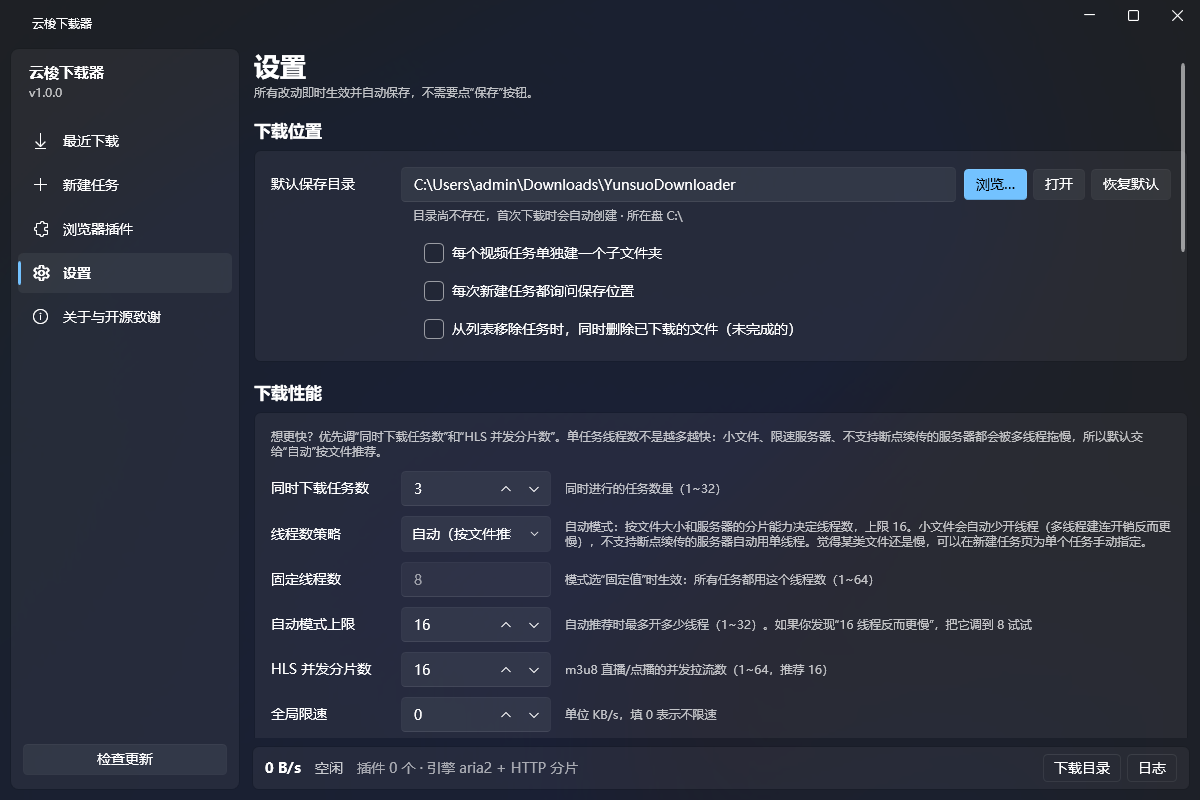Click 目录尚不存在 hint text
The image size is (1200, 800).
(x=548, y=216)
